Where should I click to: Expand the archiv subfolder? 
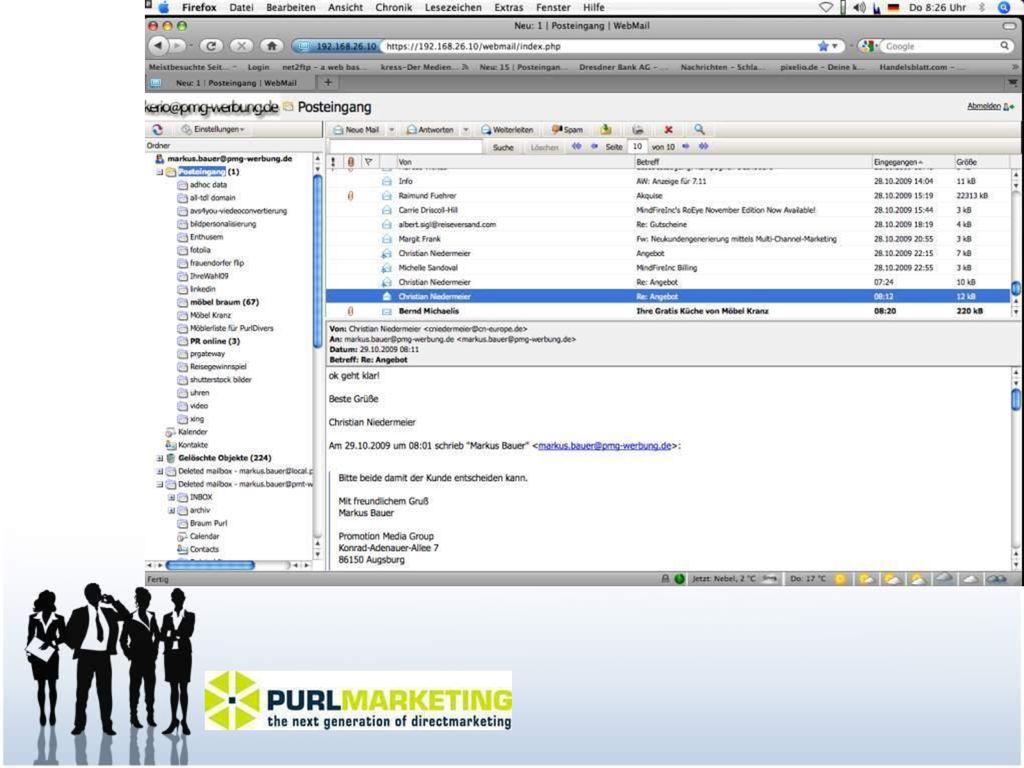[172, 511]
